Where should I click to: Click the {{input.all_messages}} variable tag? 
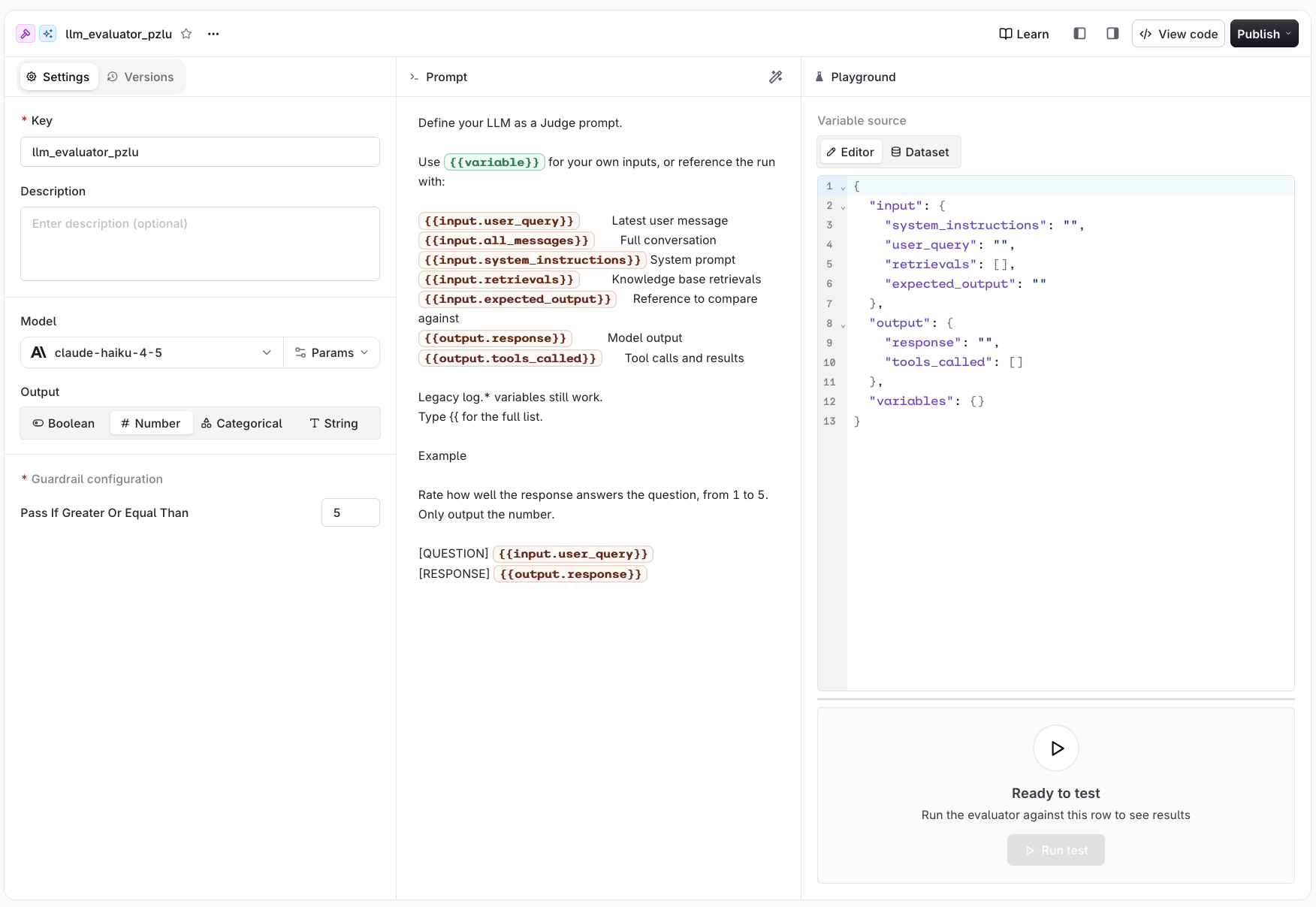pos(506,240)
